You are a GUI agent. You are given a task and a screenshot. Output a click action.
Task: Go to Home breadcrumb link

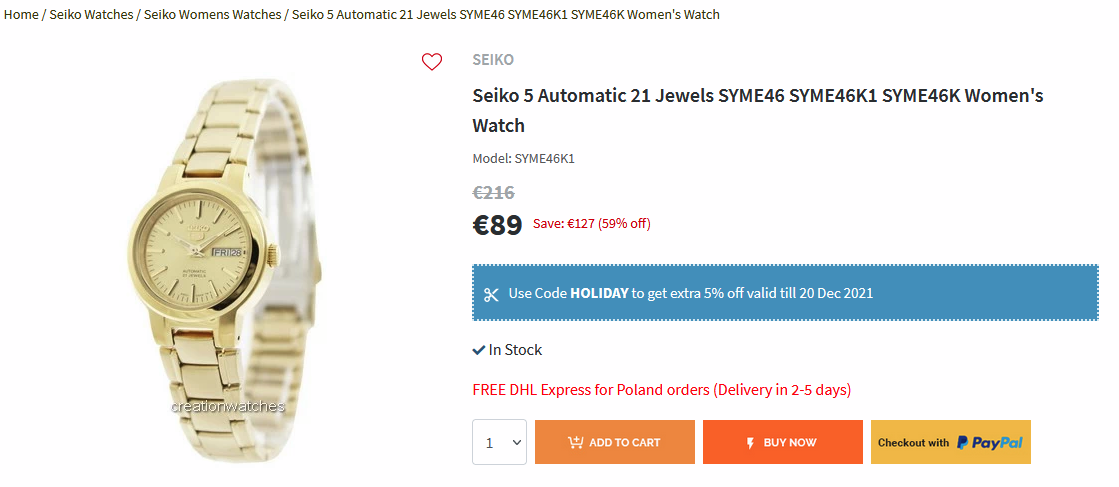[21, 15]
